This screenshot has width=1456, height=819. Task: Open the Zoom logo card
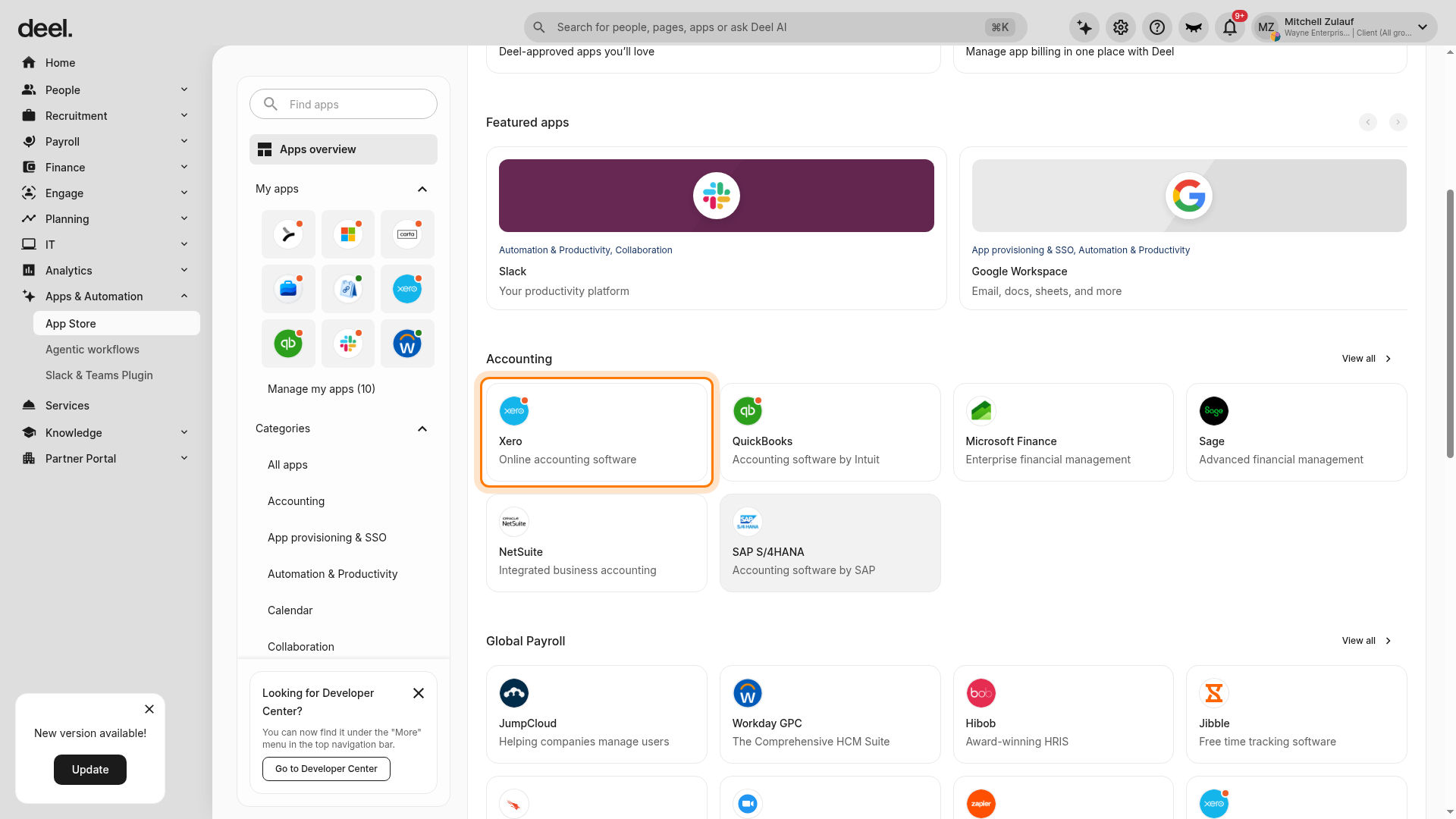[830, 798]
